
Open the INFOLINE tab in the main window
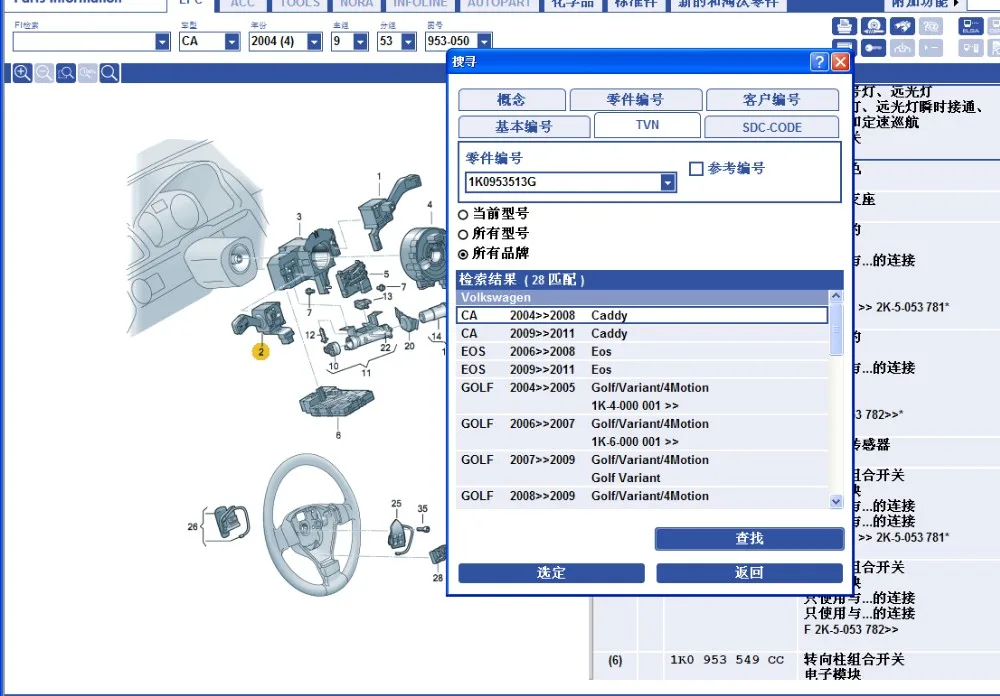pyautogui.click(x=420, y=4)
